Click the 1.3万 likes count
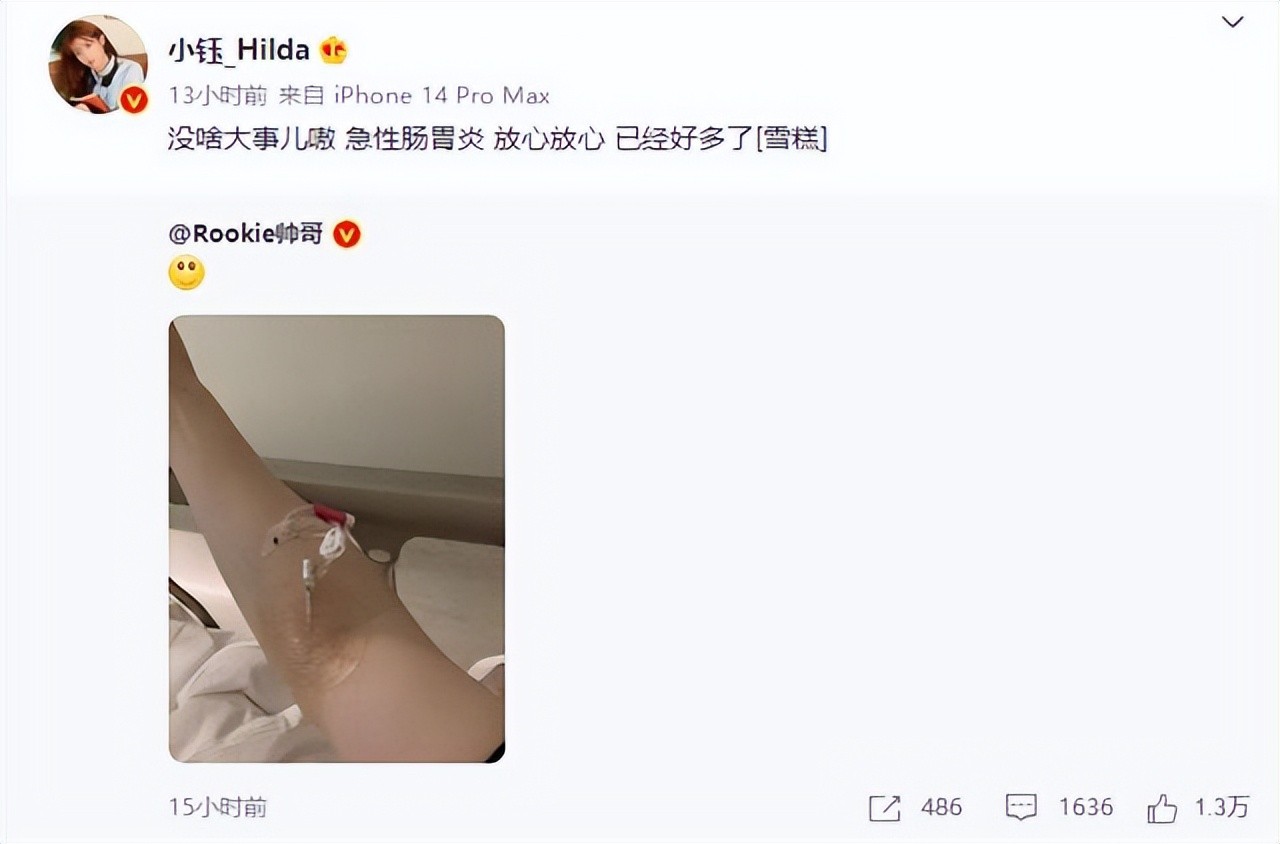 point(1222,808)
